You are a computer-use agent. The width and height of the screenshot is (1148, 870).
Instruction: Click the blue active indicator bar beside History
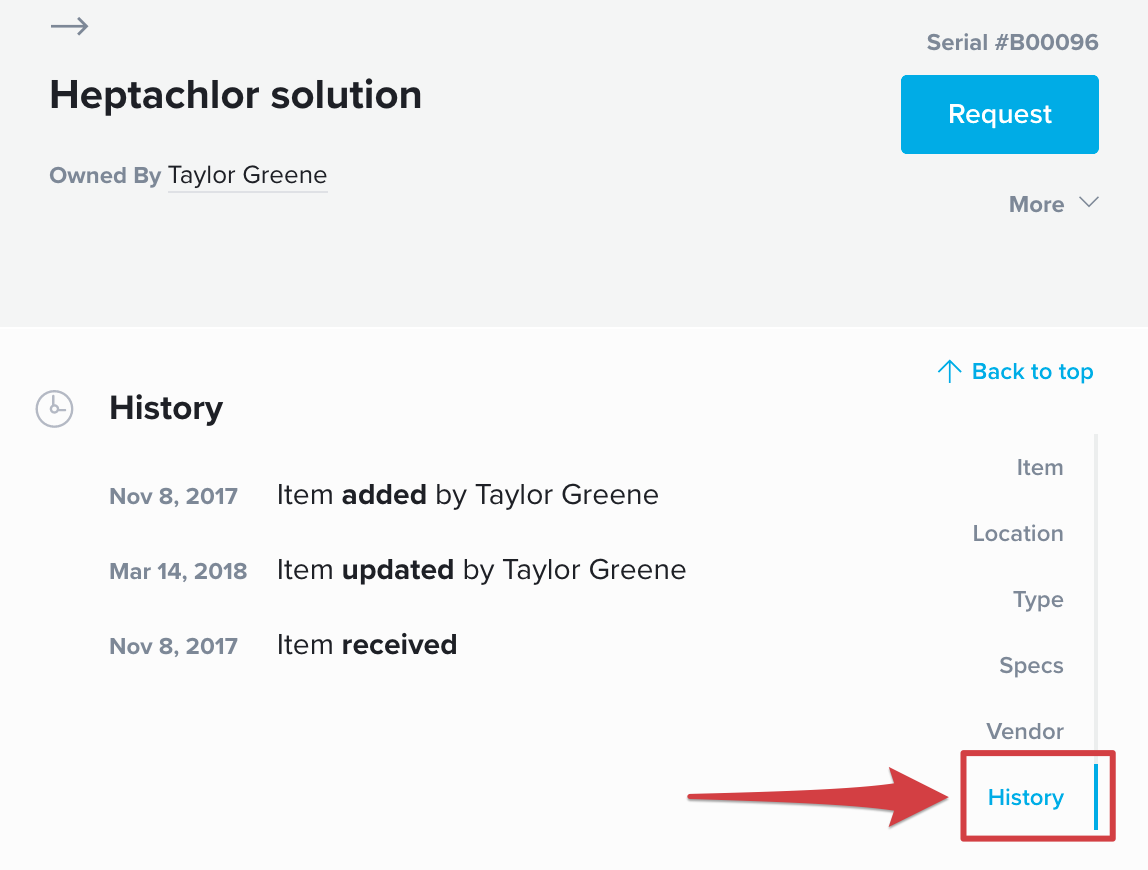pyautogui.click(x=1096, y=797)
